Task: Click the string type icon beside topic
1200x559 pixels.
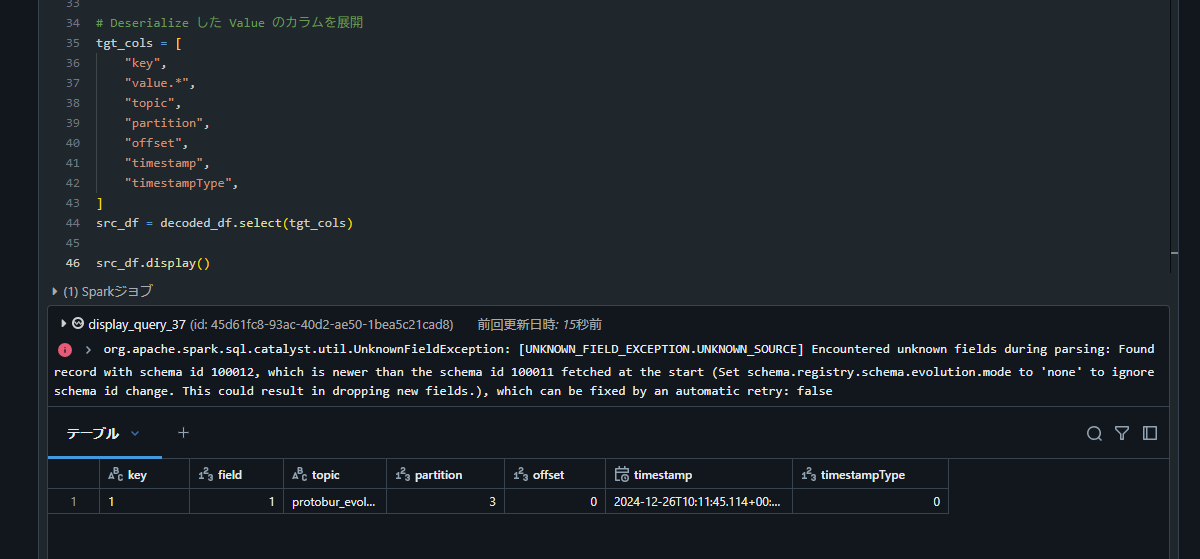Action: [x=300, y=474]
